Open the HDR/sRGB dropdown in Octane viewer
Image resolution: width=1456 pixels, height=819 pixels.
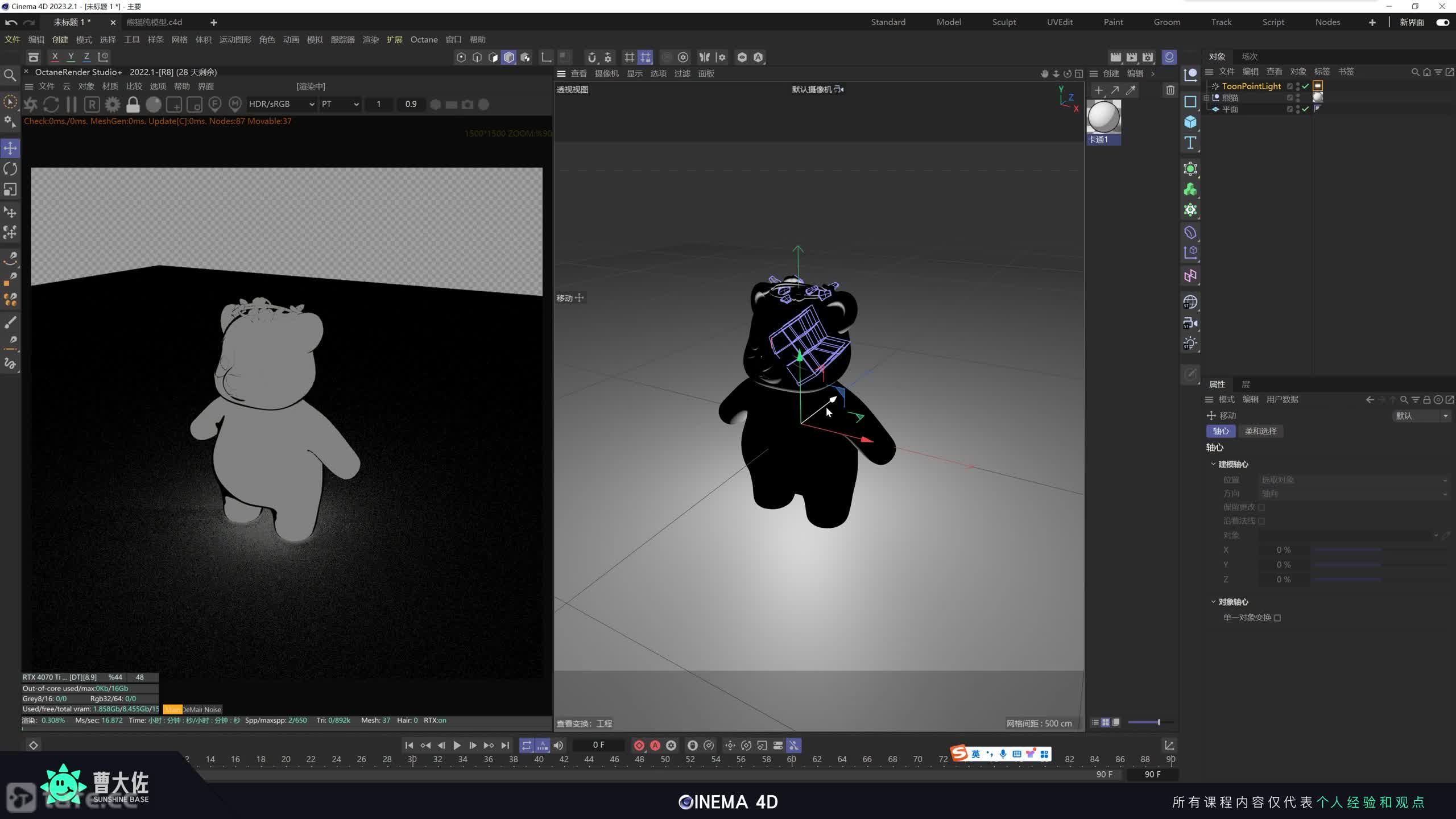click(x=281, y=104)
